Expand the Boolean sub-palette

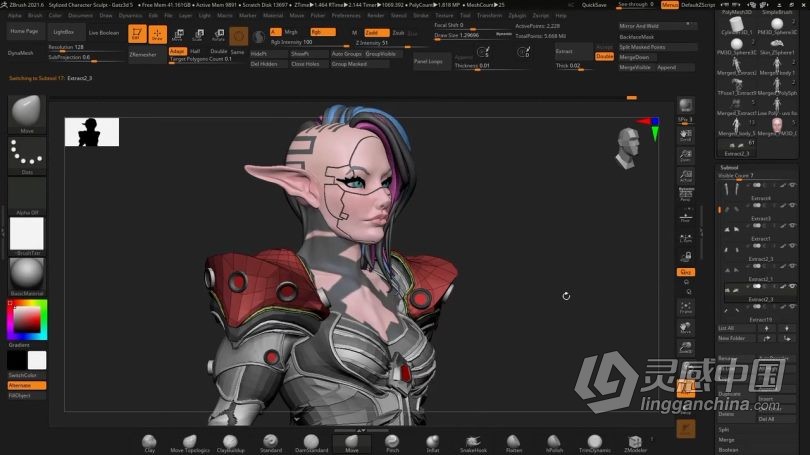point(728,450)
